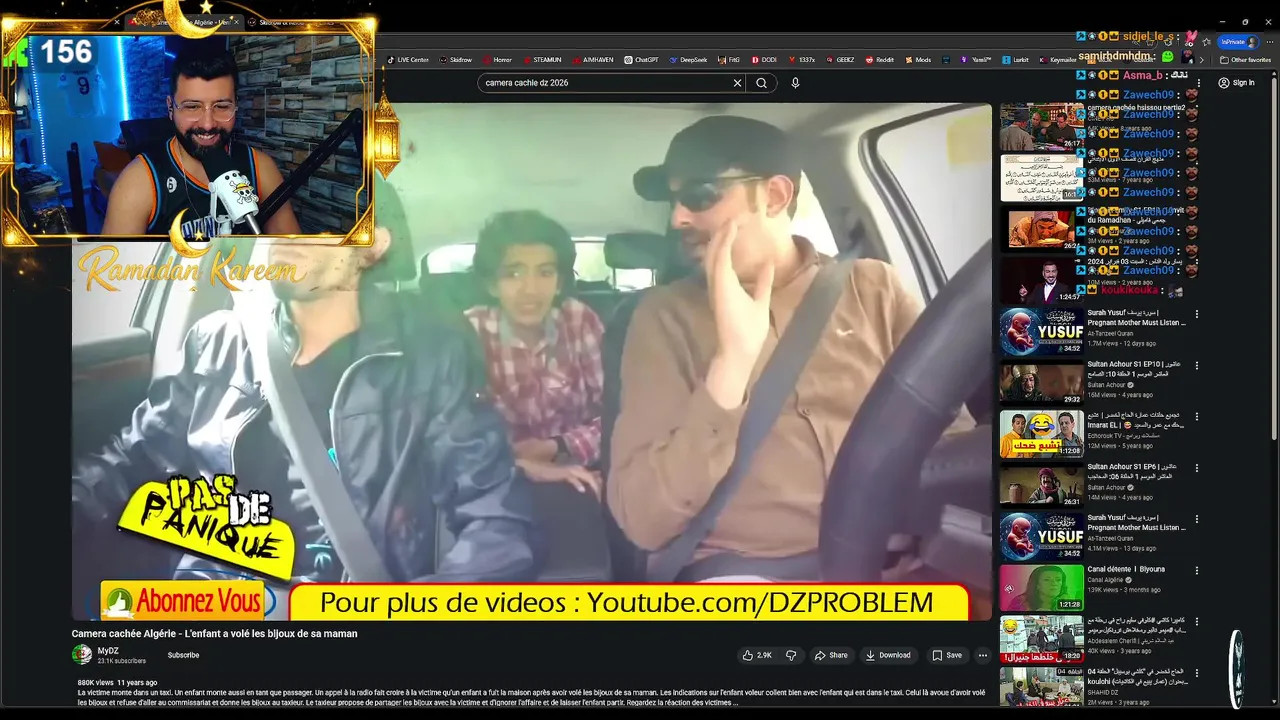Subscribe to the MyDZ channel
The height and width of the screenshot is (720, 1280).
(x=183, y=655)
